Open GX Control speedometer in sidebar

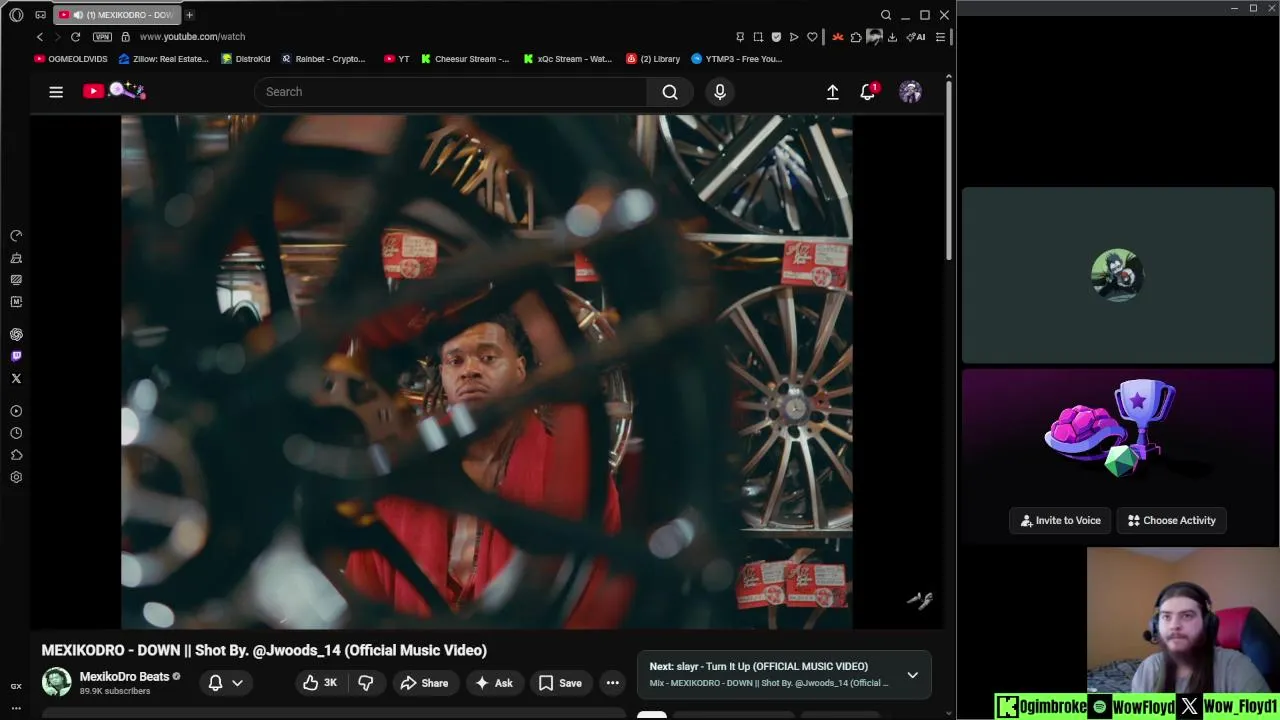[x=16, y=236]
